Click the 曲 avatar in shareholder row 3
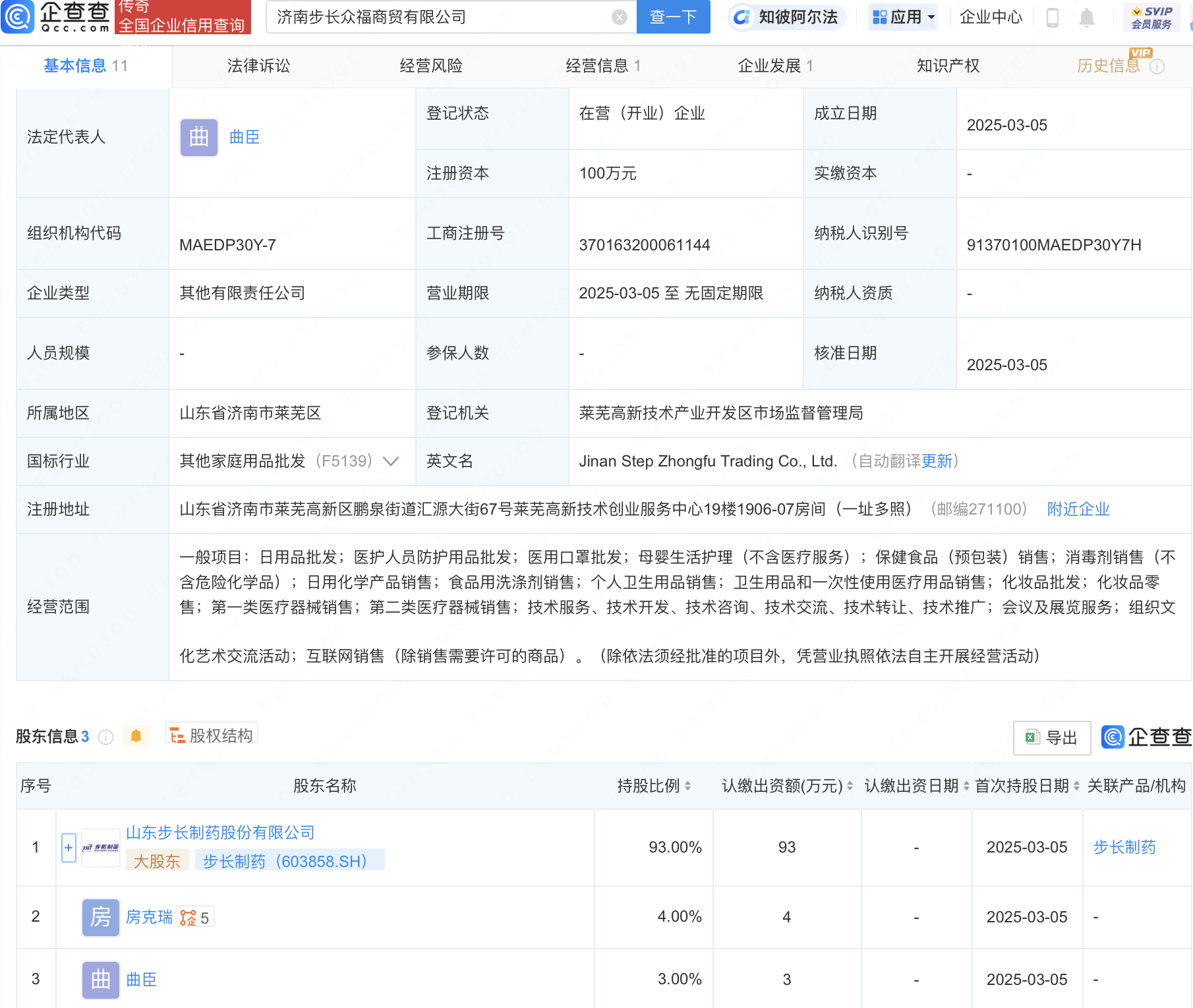The height and width of the screenshot is (1008, 1193). (x=101, y=980)
